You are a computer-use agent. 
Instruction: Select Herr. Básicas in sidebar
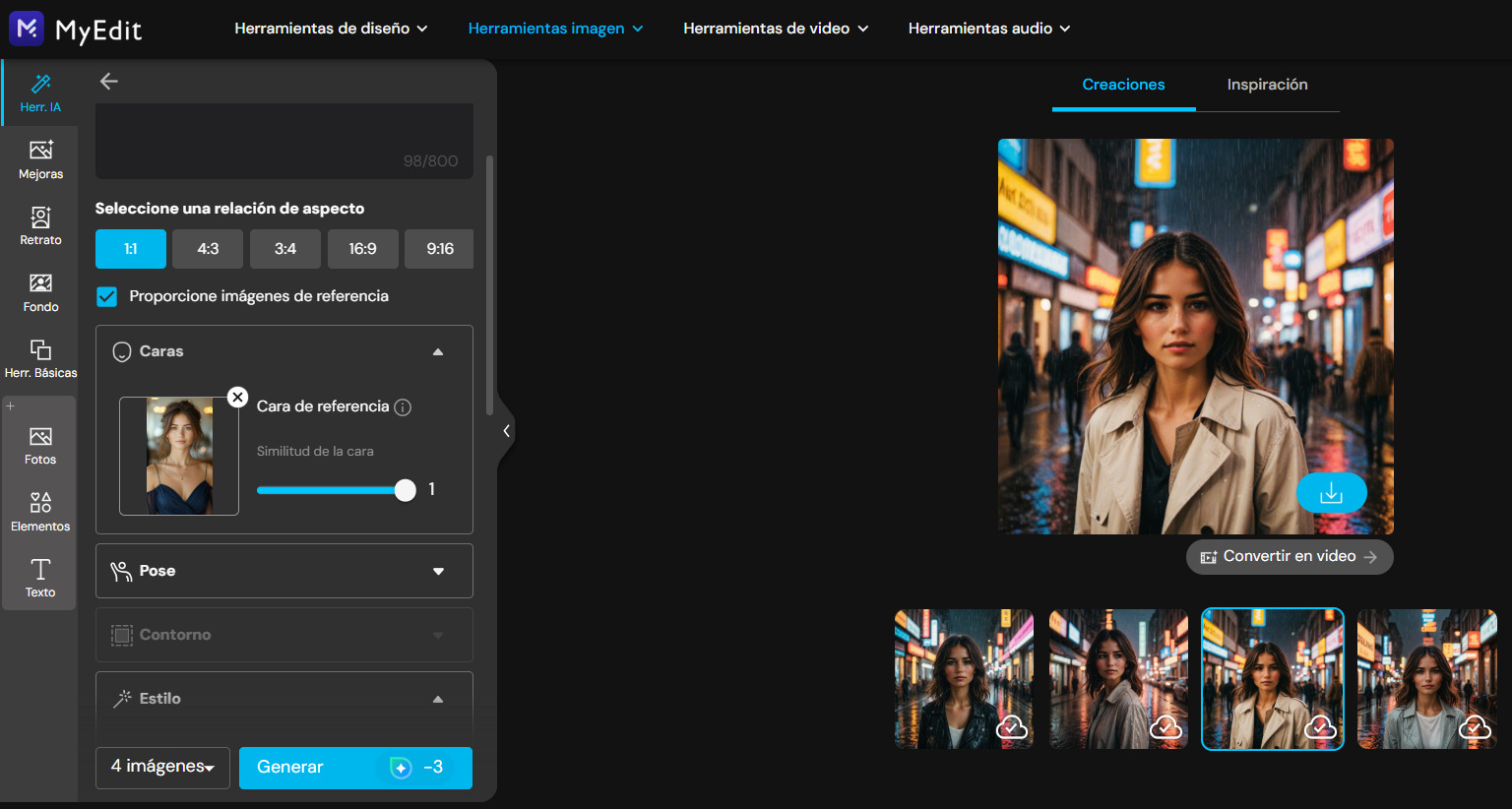[x=40, y=358]
